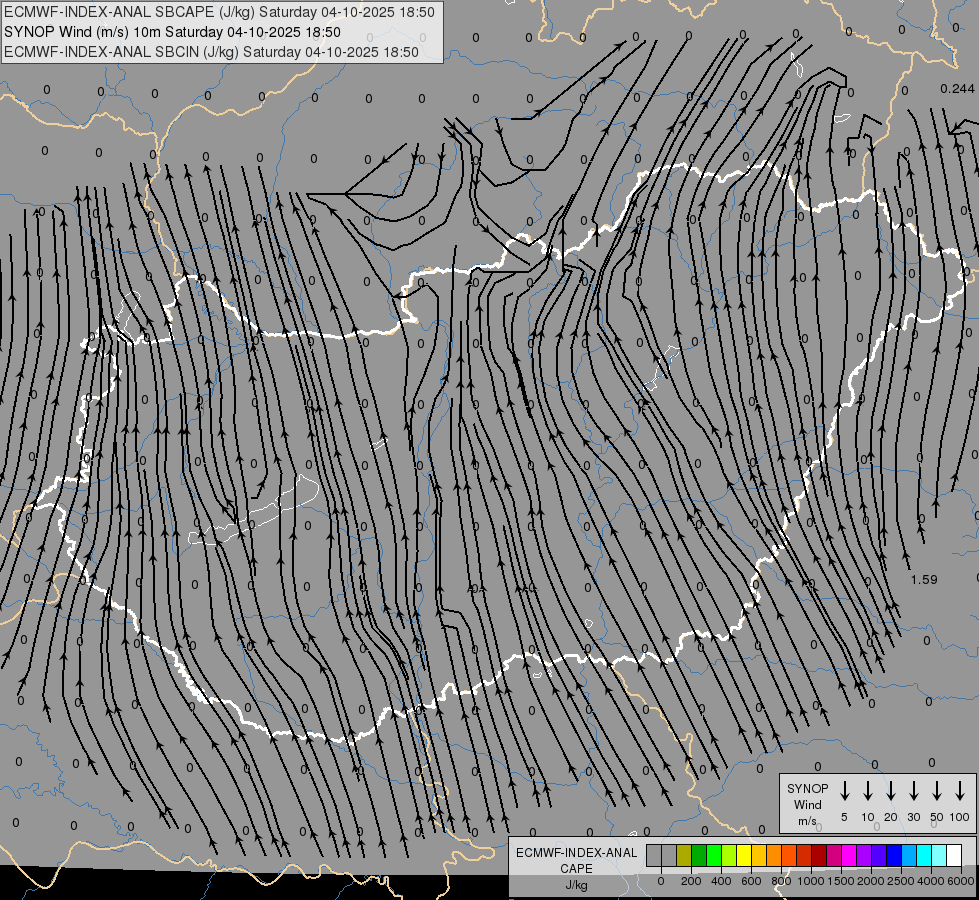This screenshot has height=900, width=979.
Task: Click the olive swatch in the CAPE legend
Action: [x=684, y=855]
